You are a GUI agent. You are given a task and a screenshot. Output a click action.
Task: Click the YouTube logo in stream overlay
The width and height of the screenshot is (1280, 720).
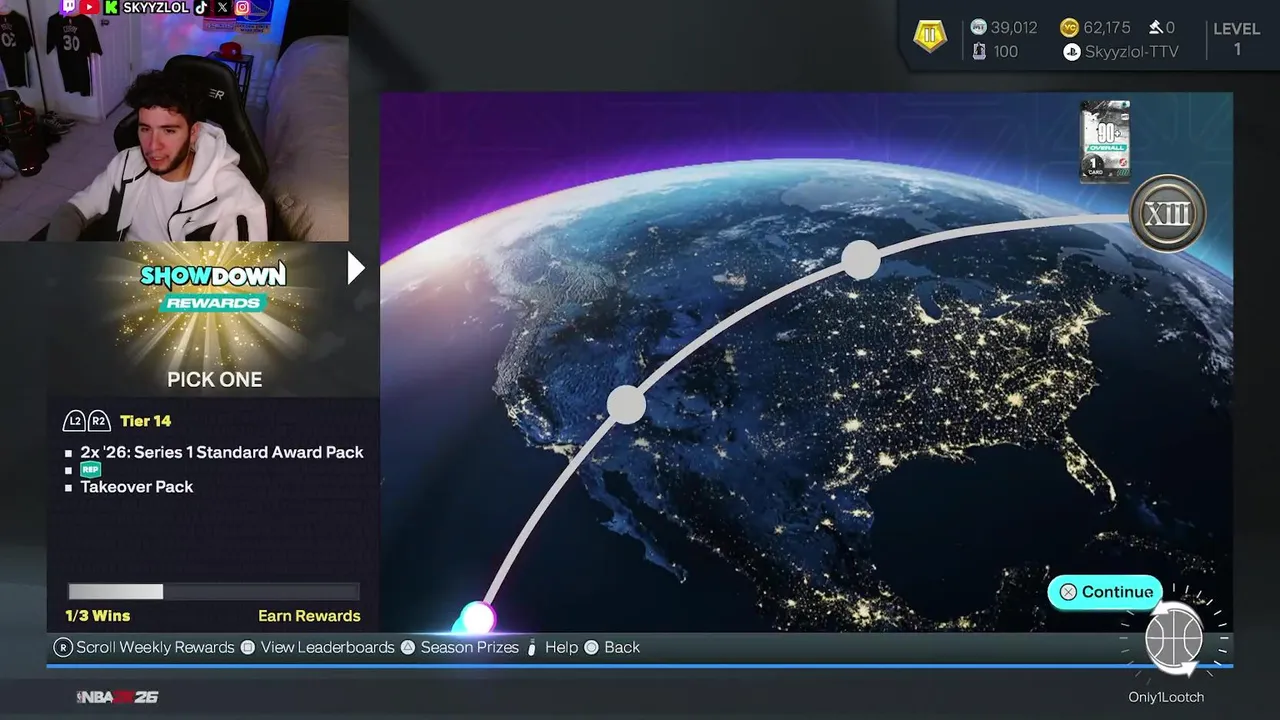pyautogui.click(x=88, y=7)
